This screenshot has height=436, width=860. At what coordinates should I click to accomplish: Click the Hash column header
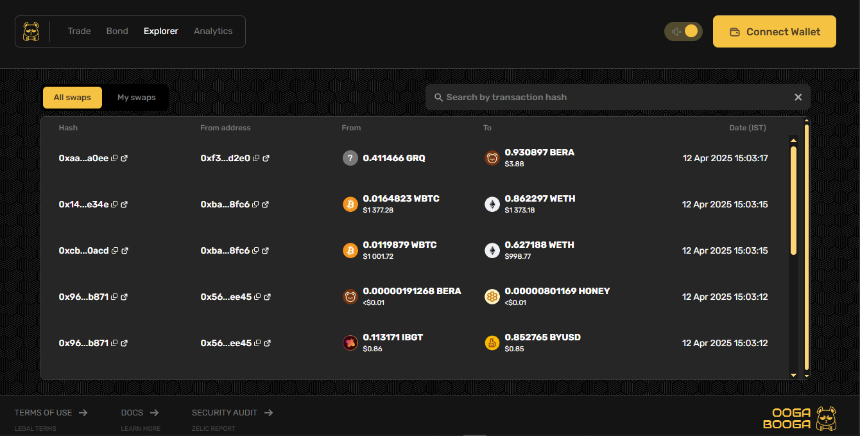[x=68, y=128]
